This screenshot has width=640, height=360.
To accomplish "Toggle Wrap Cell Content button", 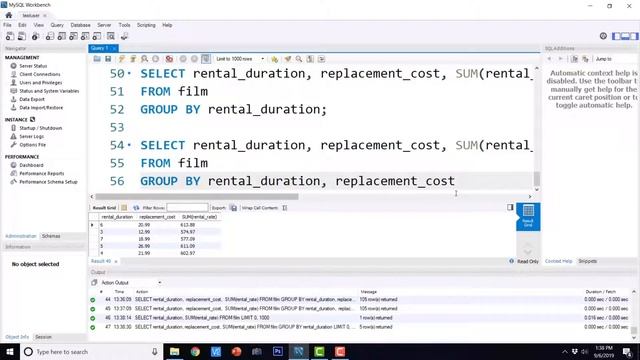I will [x=284, y=208].
